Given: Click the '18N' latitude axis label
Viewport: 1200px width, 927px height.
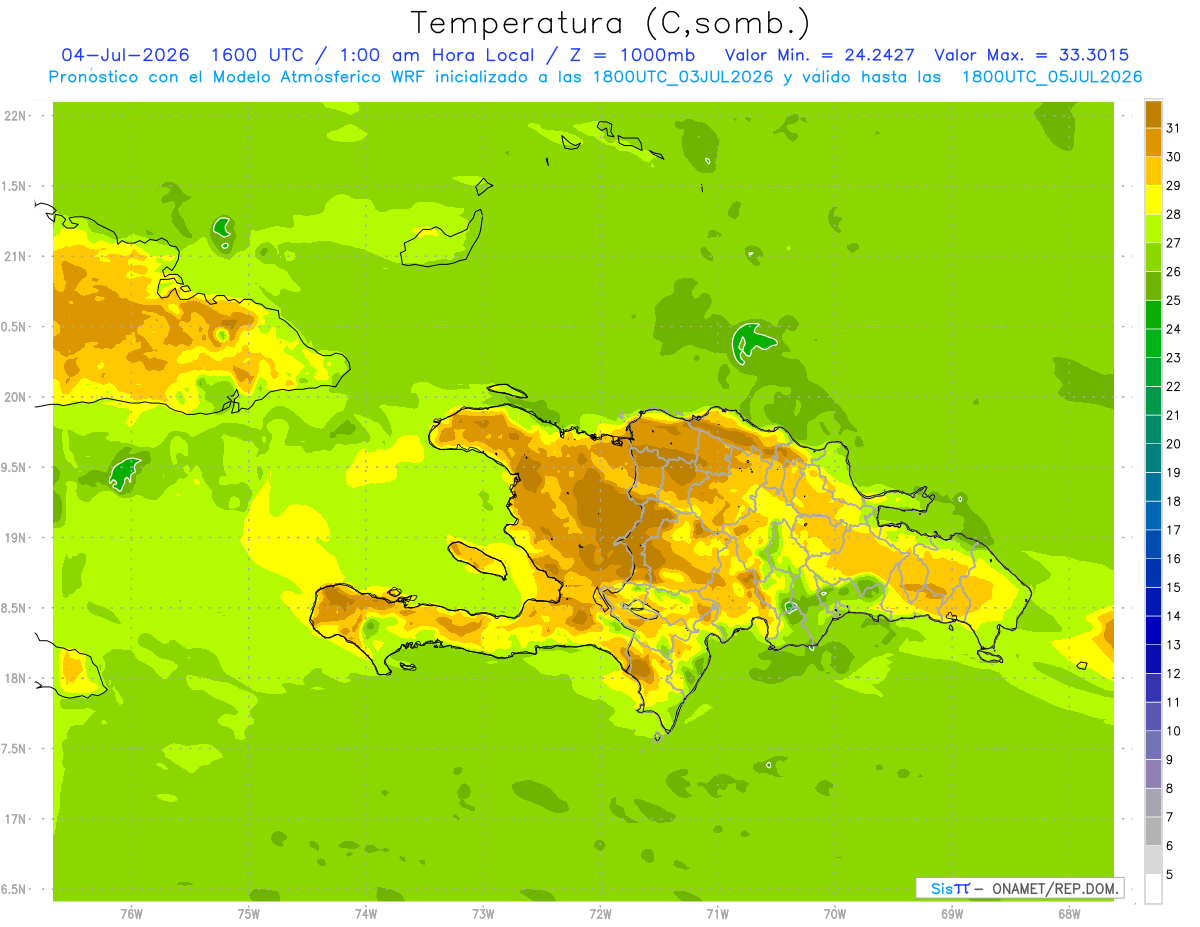Looking at the screenshot, I should [x=14, y=678].
